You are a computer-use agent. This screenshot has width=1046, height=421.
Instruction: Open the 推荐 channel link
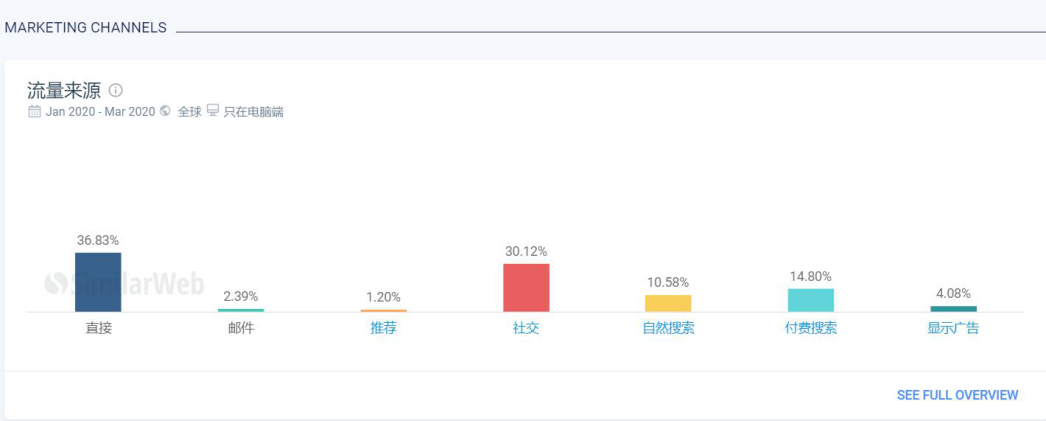(384, 328)
